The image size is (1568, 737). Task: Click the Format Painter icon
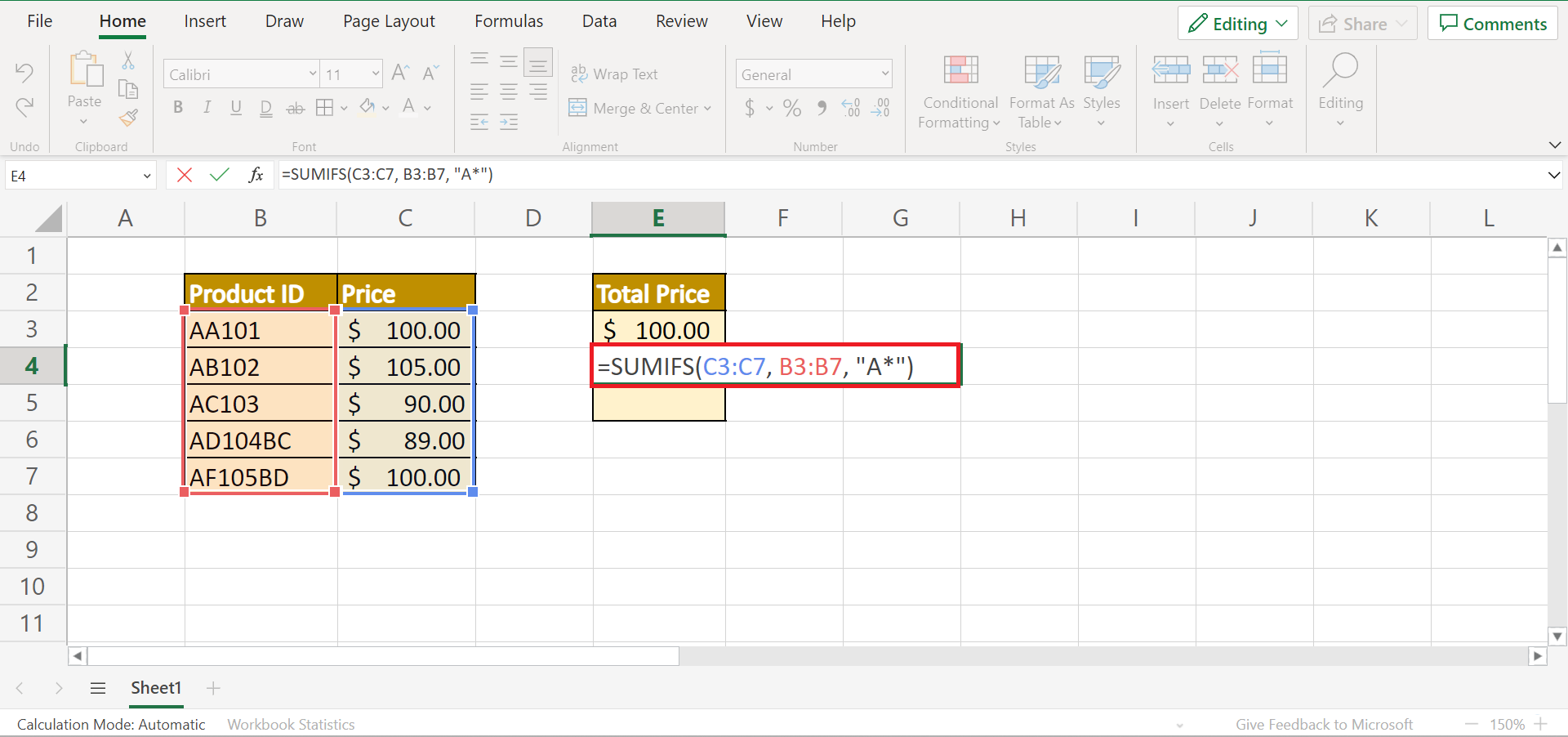128,118
